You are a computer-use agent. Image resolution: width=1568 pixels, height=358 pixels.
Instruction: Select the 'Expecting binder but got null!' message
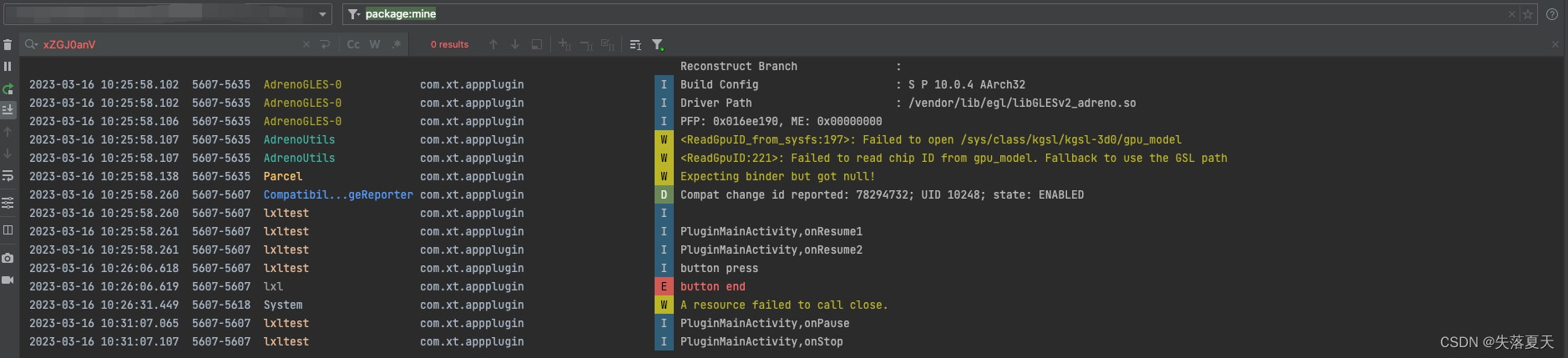click(777, 176)
